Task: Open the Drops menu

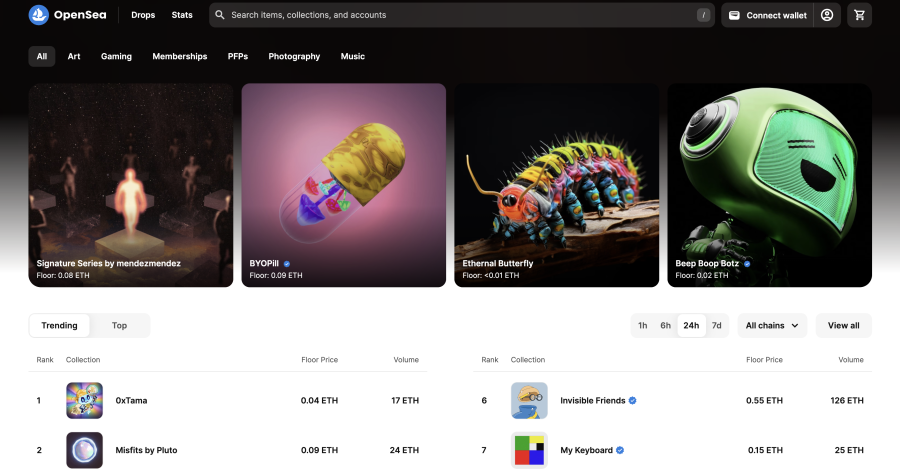Action: pos(143,15)
